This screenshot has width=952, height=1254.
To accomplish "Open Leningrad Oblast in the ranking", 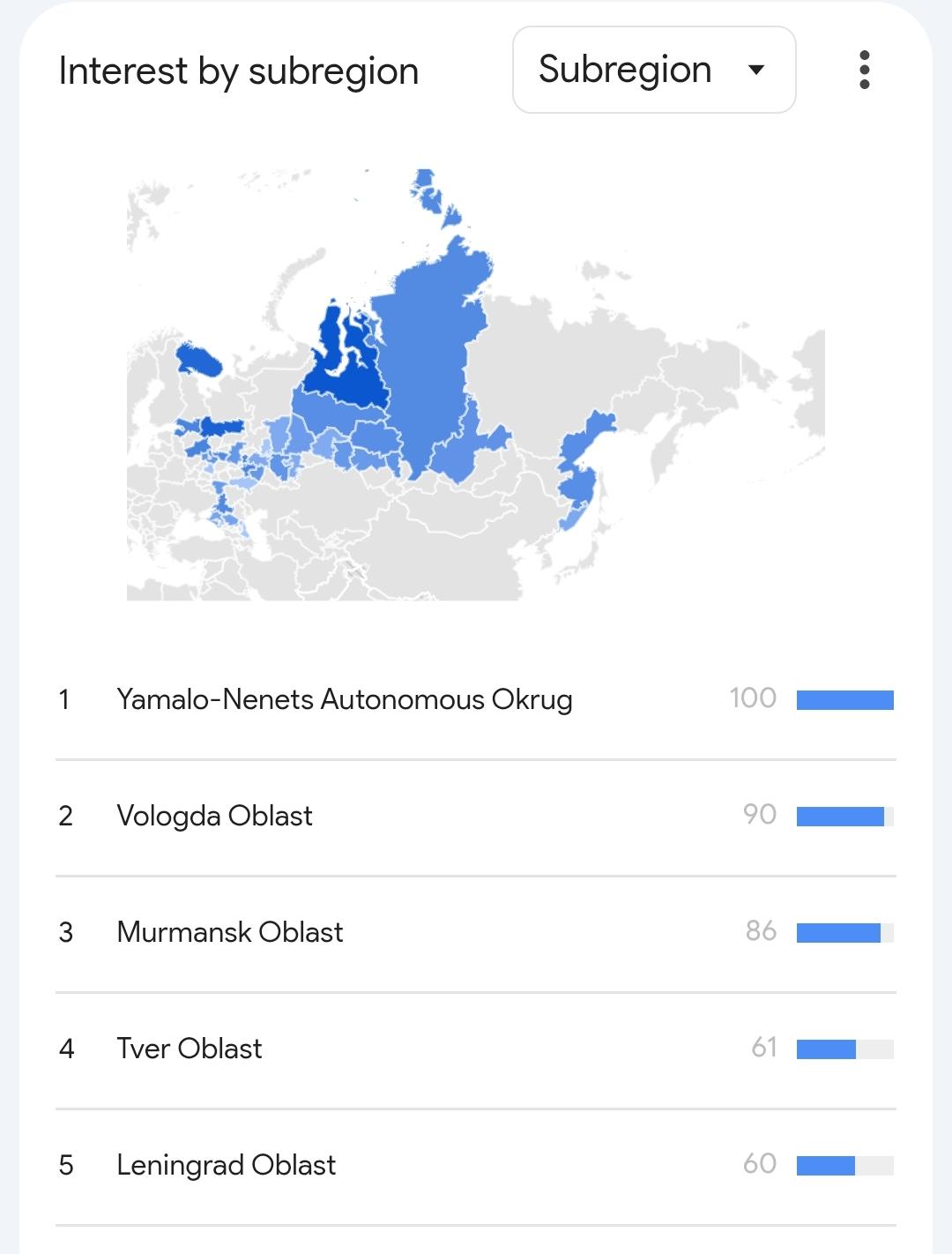I will [226, 1165].
